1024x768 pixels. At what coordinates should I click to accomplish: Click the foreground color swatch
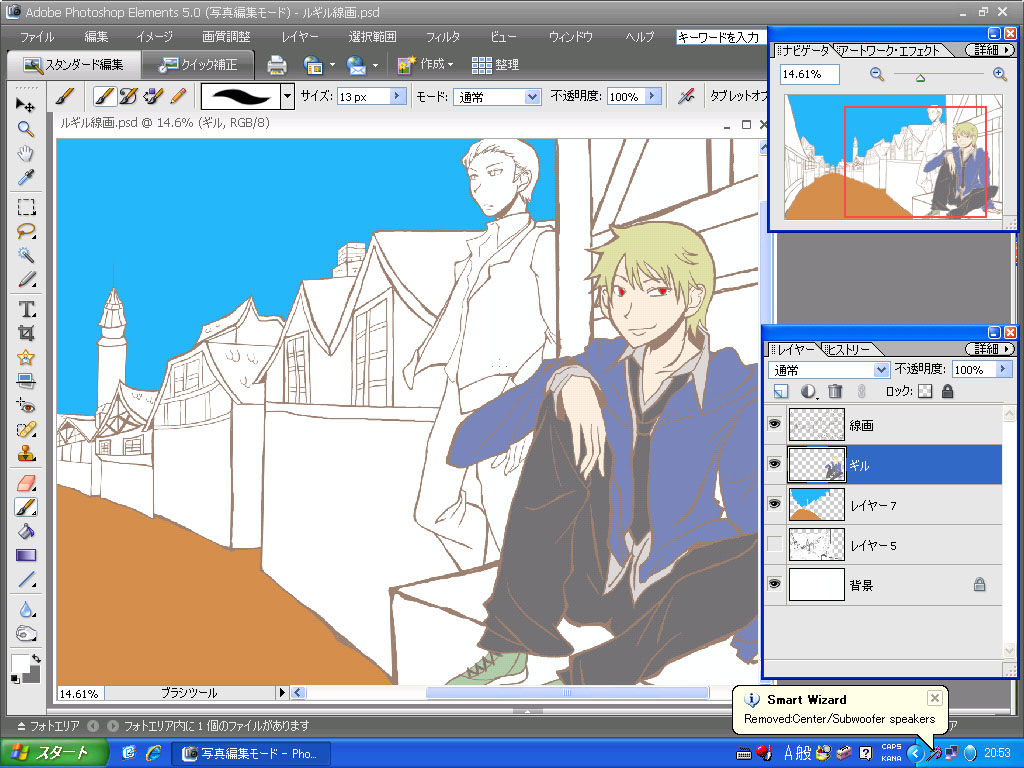(20, 664)
